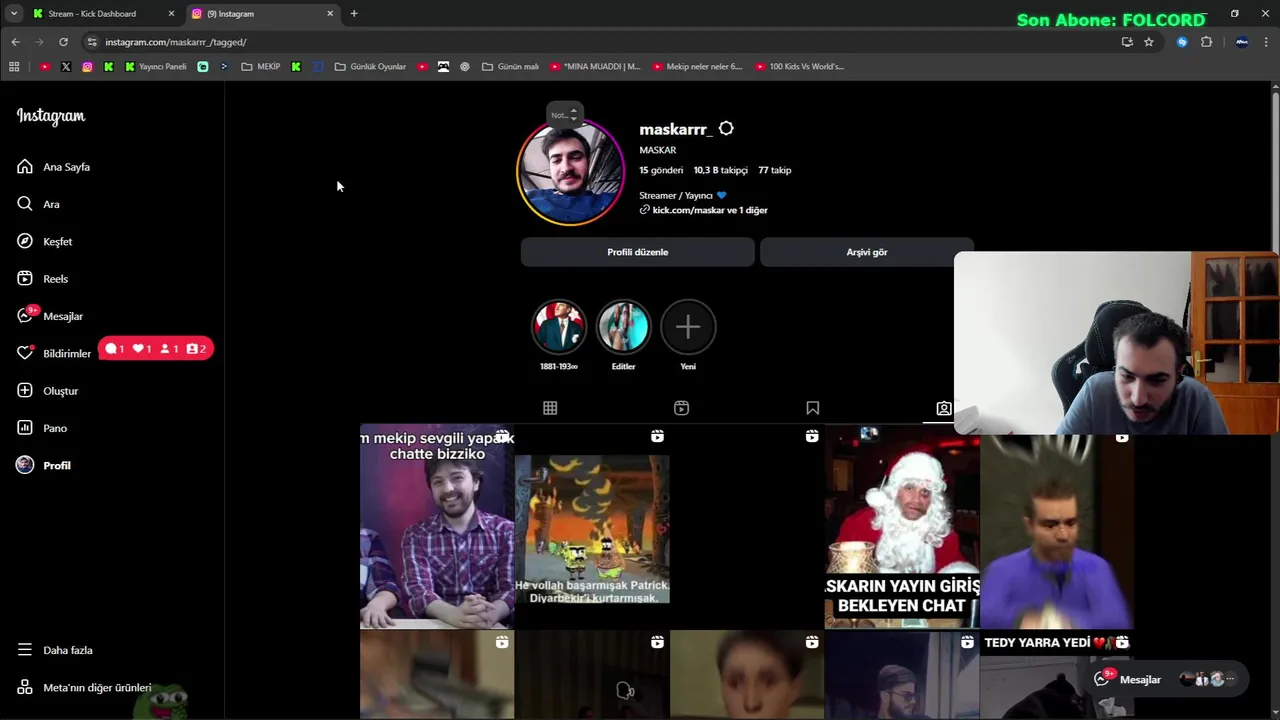Go to Keşfet explore page

pos(45,241)
